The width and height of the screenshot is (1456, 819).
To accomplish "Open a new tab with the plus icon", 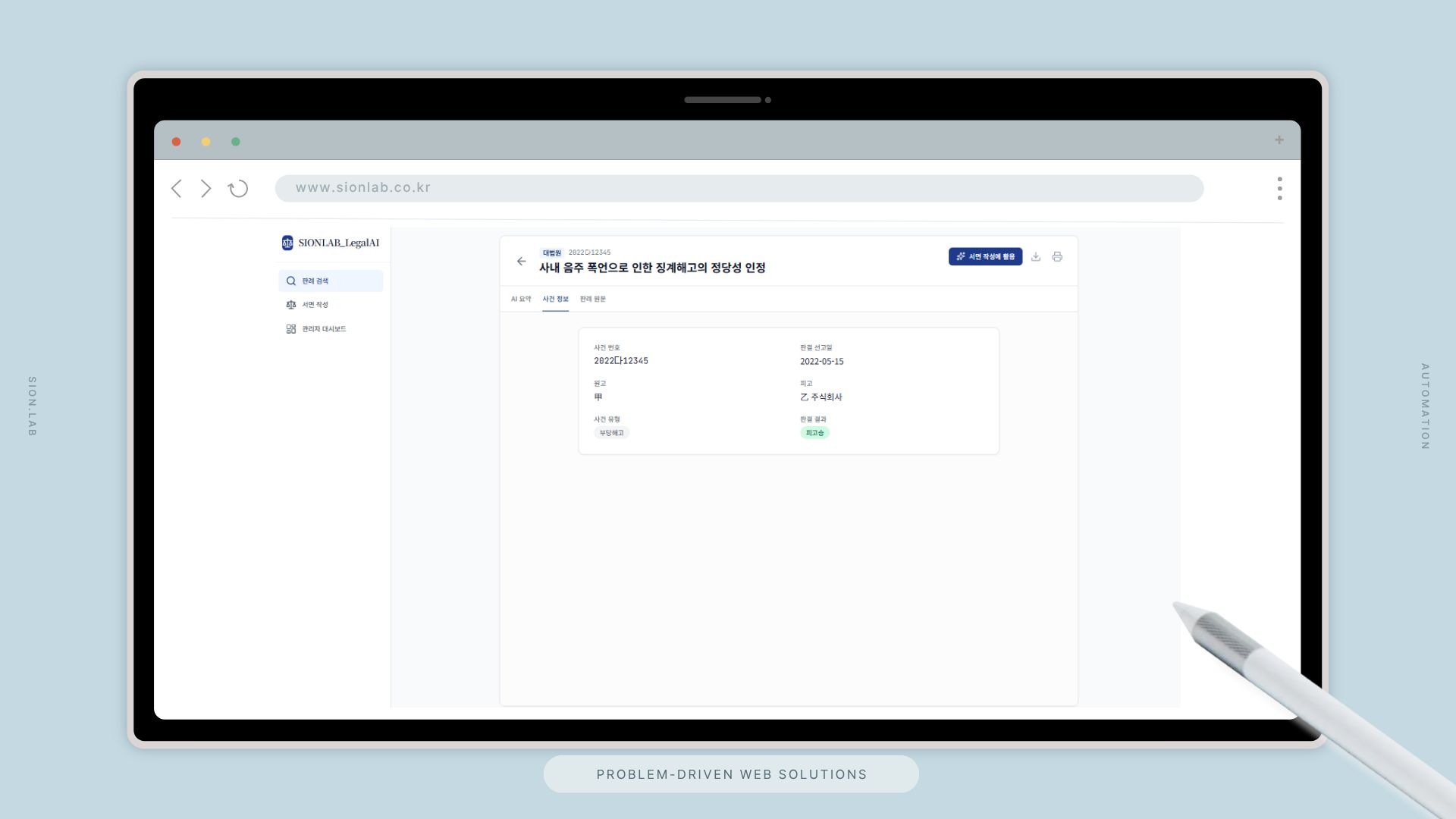I will click(1279, 140).
